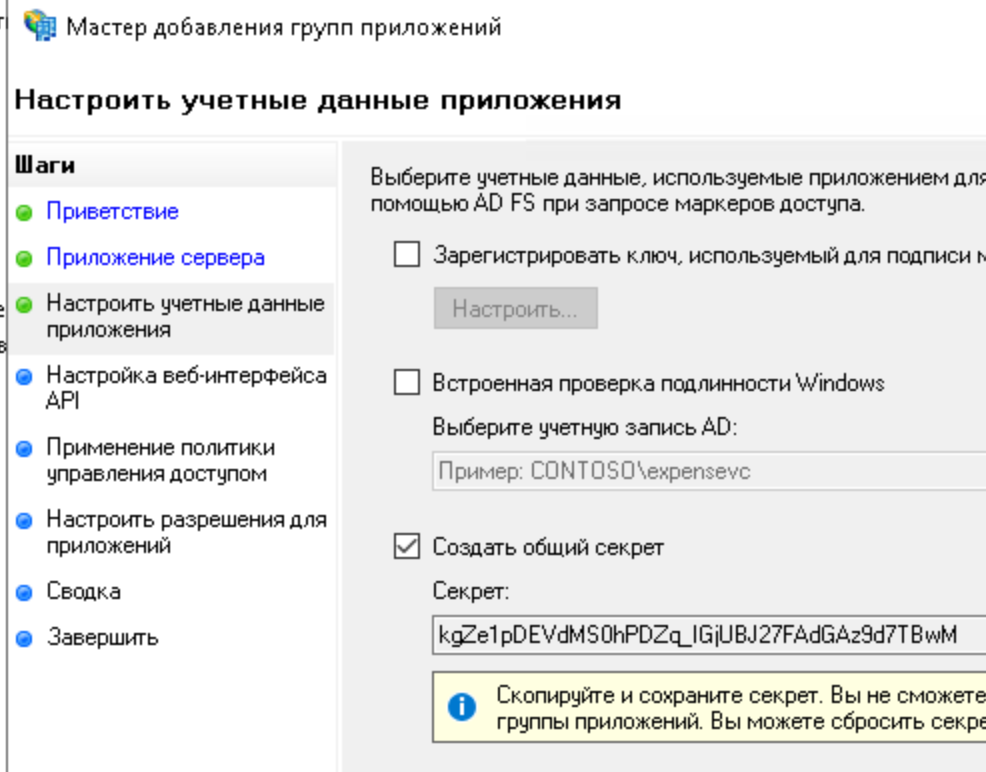The width and height of the screenshot is (986, 772).
Task: Click green bullet beside Приветствие step
Action: pyautogui.click(x=25, y=213)
